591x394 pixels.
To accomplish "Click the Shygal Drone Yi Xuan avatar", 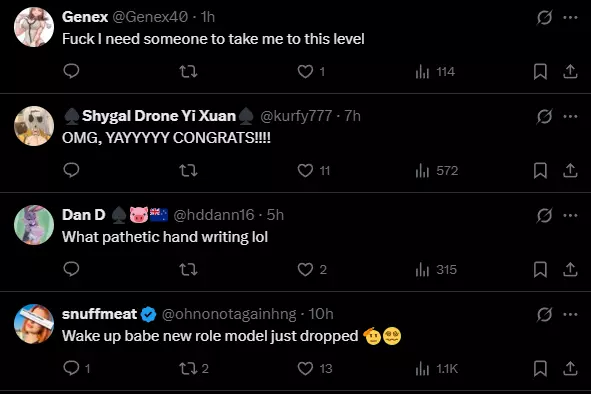I will pos(34,126).
